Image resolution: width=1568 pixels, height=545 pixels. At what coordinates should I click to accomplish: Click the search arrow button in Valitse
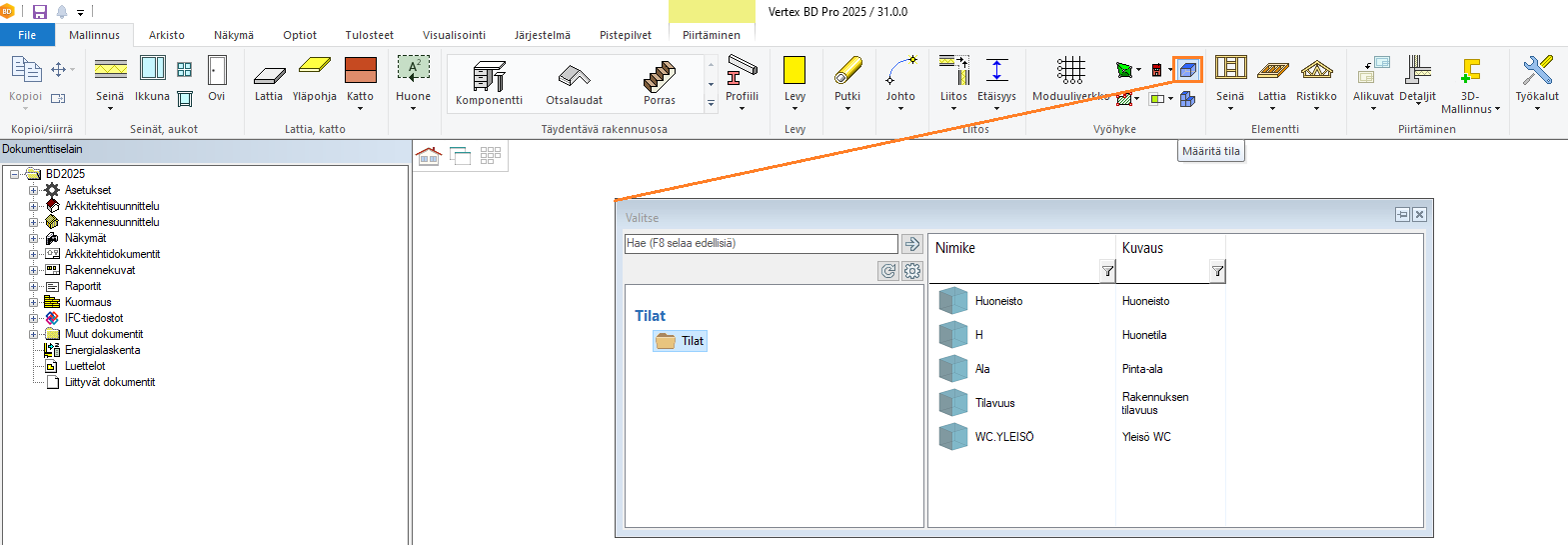(911, 244)
